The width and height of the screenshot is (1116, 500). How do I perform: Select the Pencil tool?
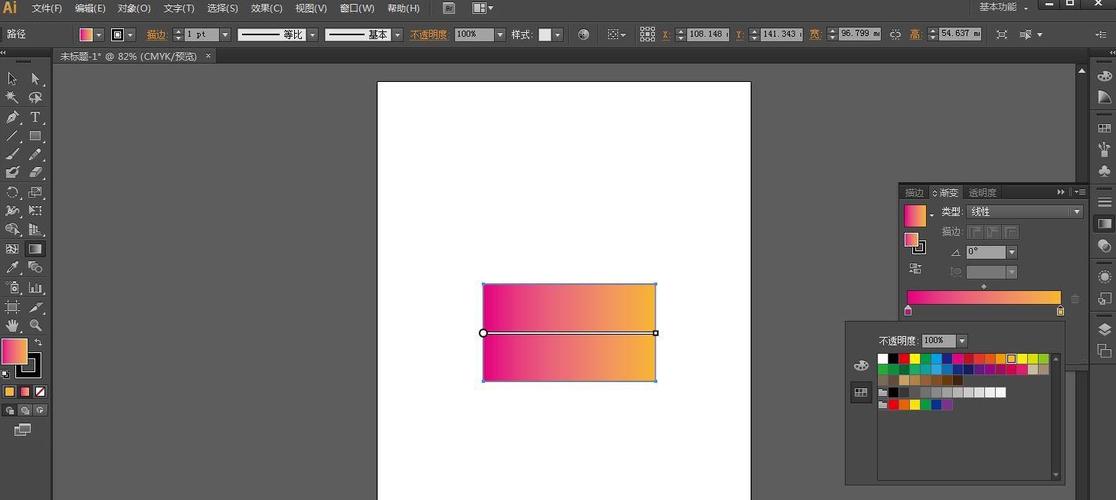point(35,154)
